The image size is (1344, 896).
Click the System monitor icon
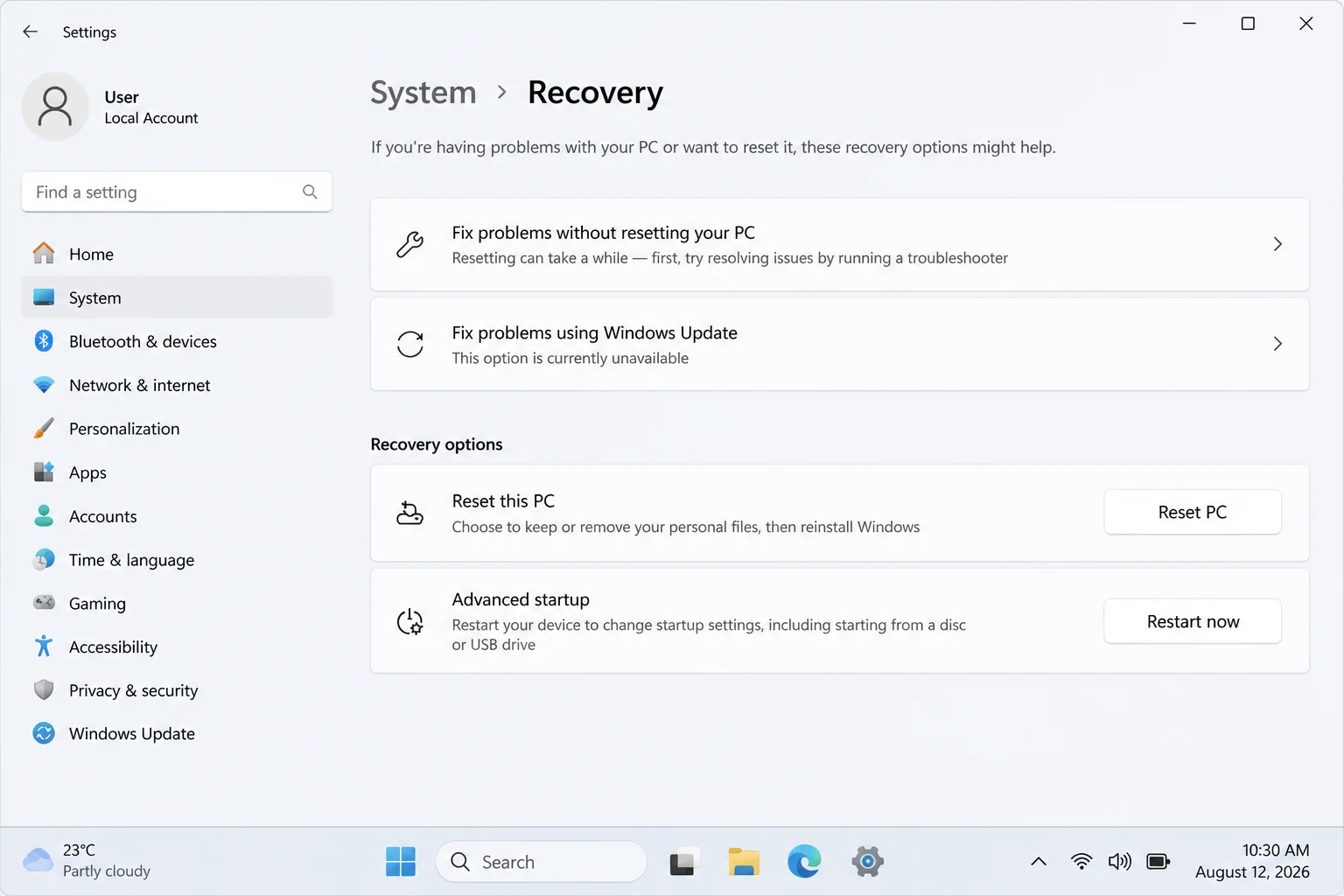click(44, 297)
